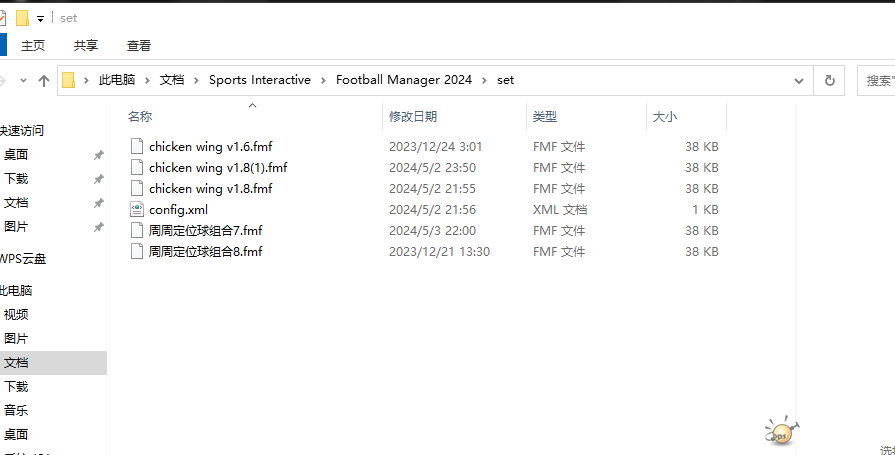Click file icon of chicken wing v1.8.fmf
Viewport: 895px width, 455px height.
[137, 188]
